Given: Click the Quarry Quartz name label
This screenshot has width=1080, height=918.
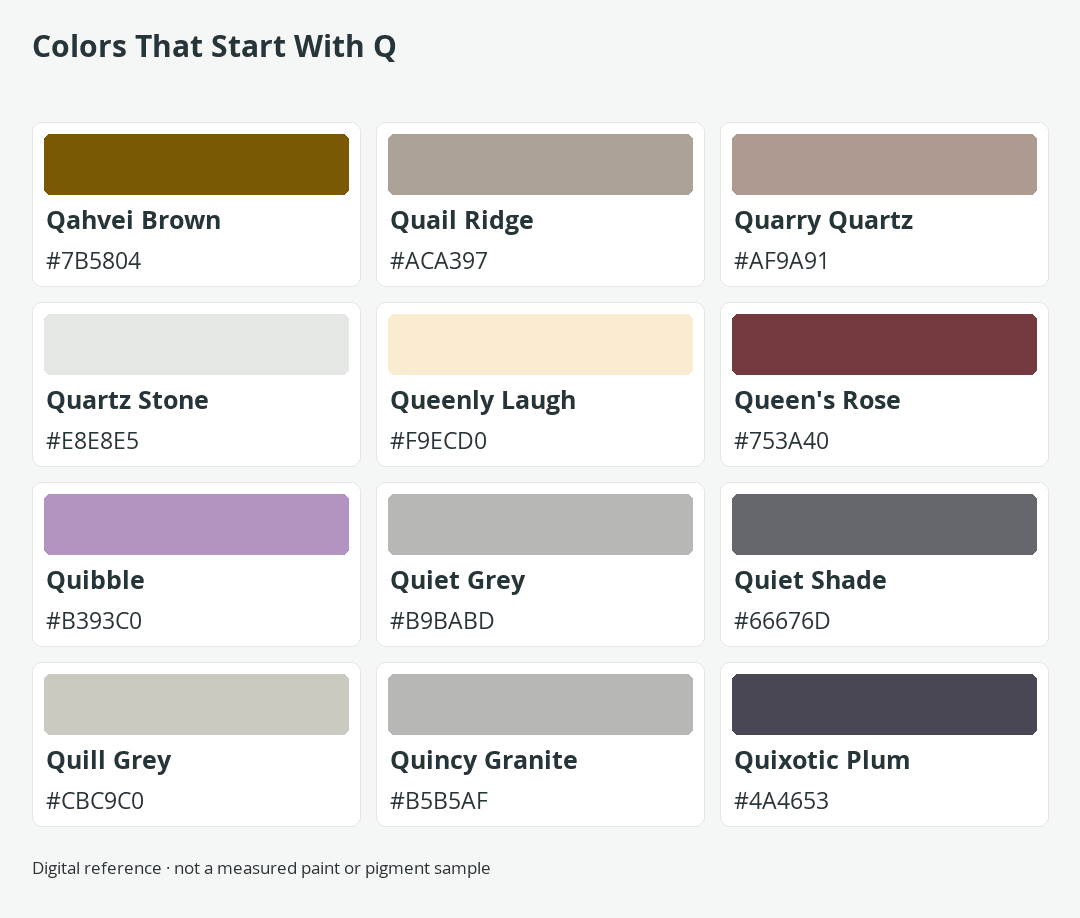Looking at the screenshot, I should [x=824, y=221].
